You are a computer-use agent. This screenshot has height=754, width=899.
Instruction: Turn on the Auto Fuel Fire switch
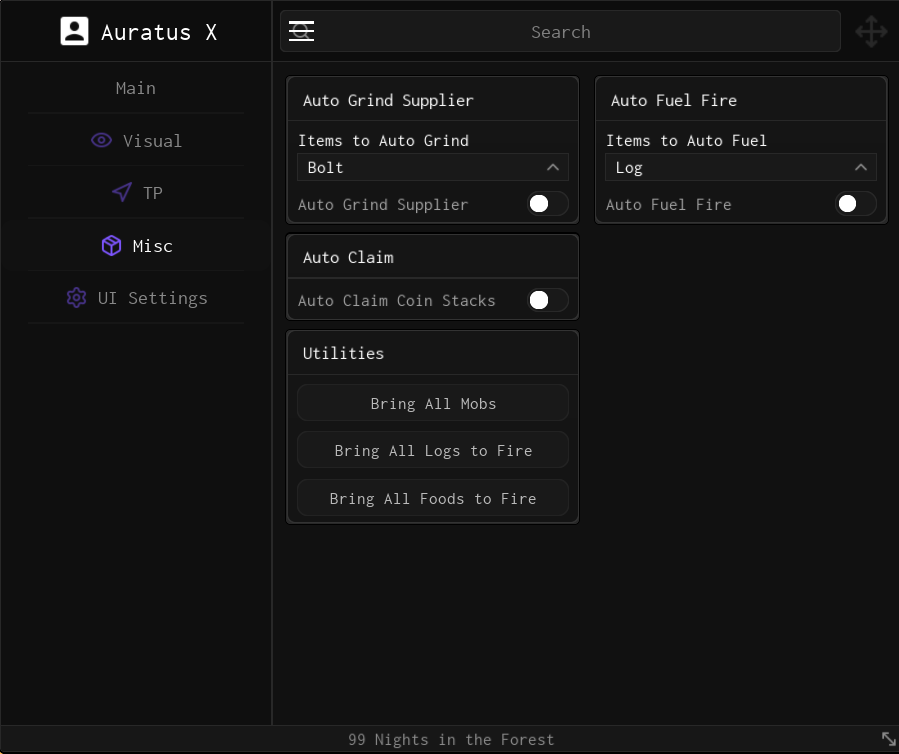855,204
